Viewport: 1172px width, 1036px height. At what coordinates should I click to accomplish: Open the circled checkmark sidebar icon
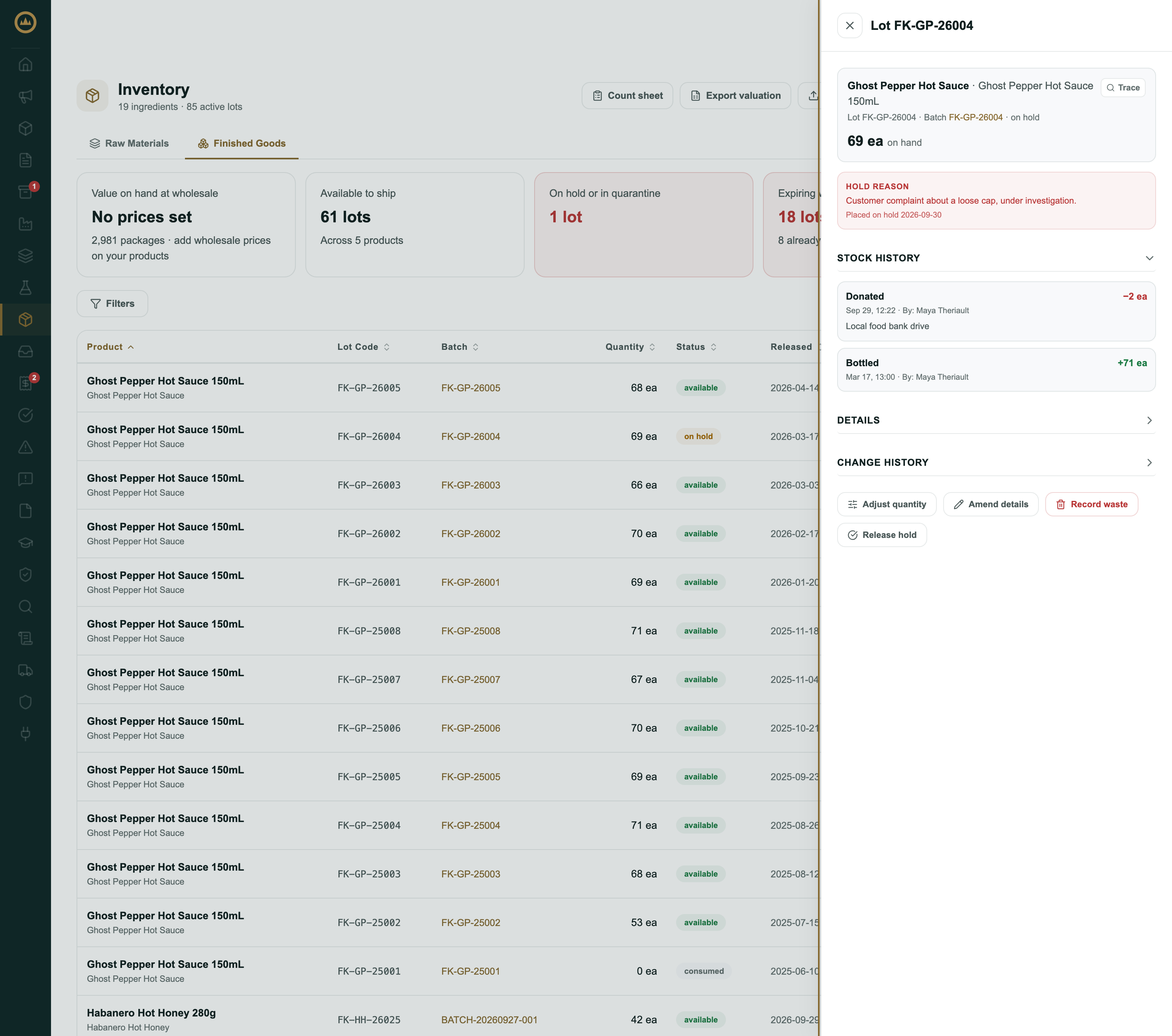[x=25, y=415]
